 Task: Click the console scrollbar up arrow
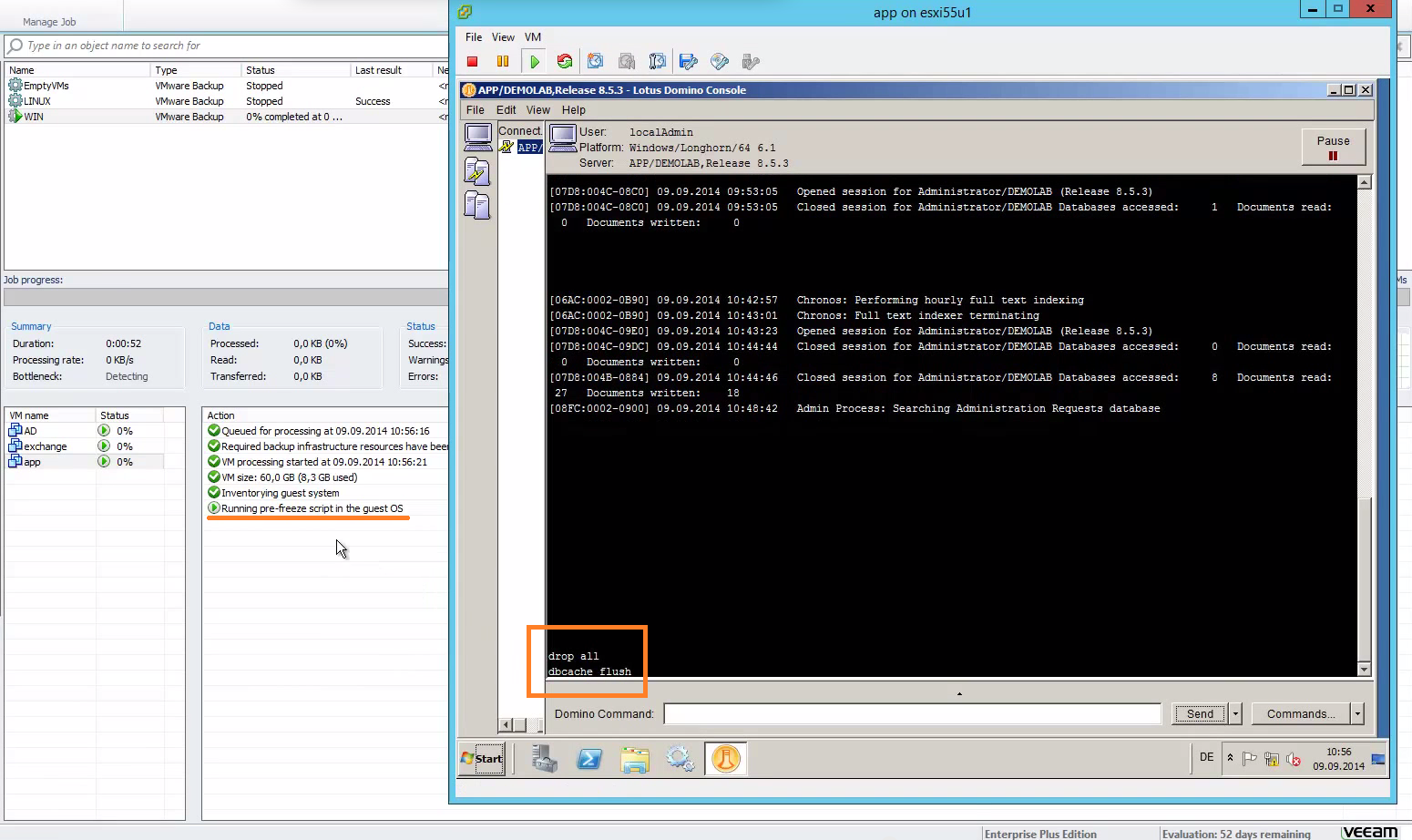[1364, 182]
